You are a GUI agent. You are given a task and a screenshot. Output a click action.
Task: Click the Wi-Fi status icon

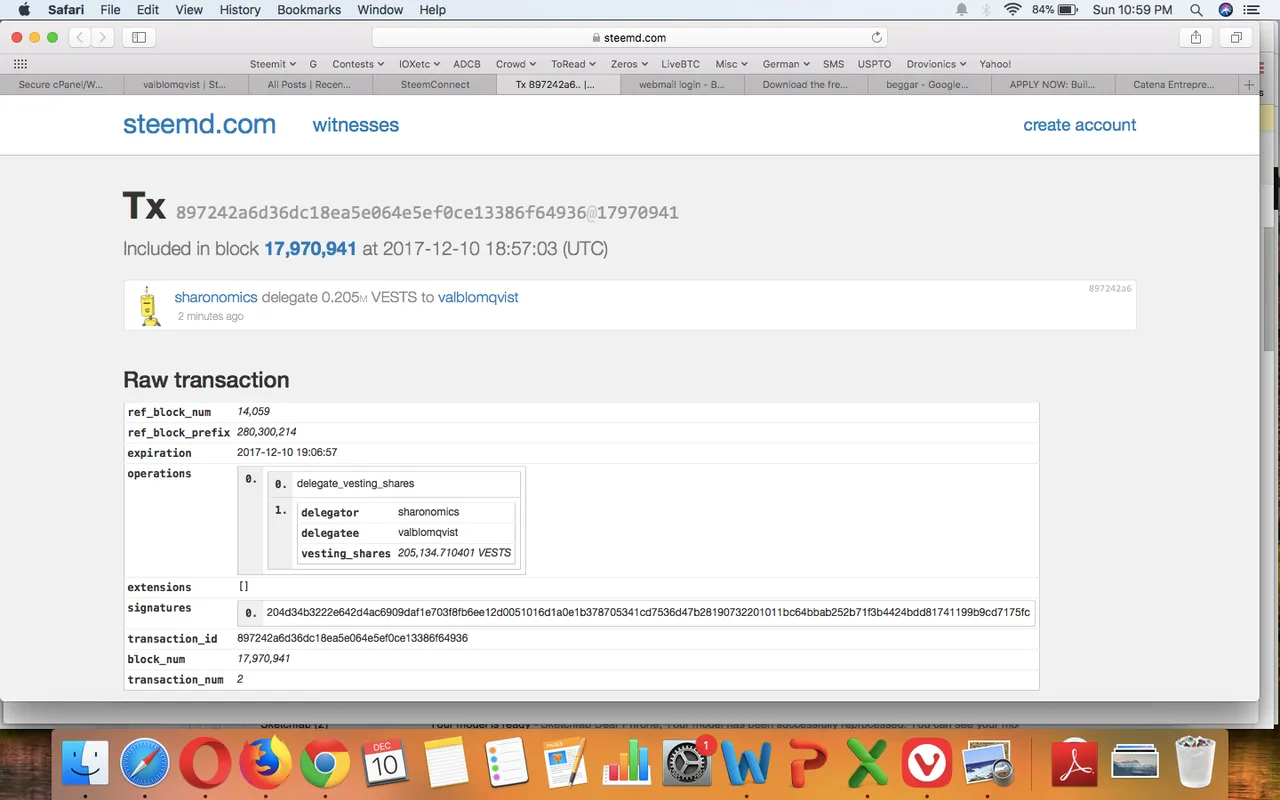[1012, 10]
